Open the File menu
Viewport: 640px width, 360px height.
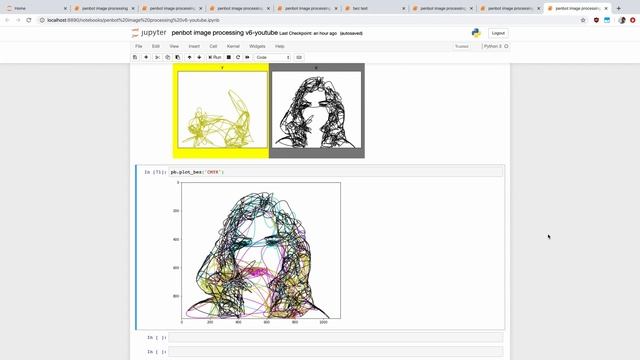[139, 47]
